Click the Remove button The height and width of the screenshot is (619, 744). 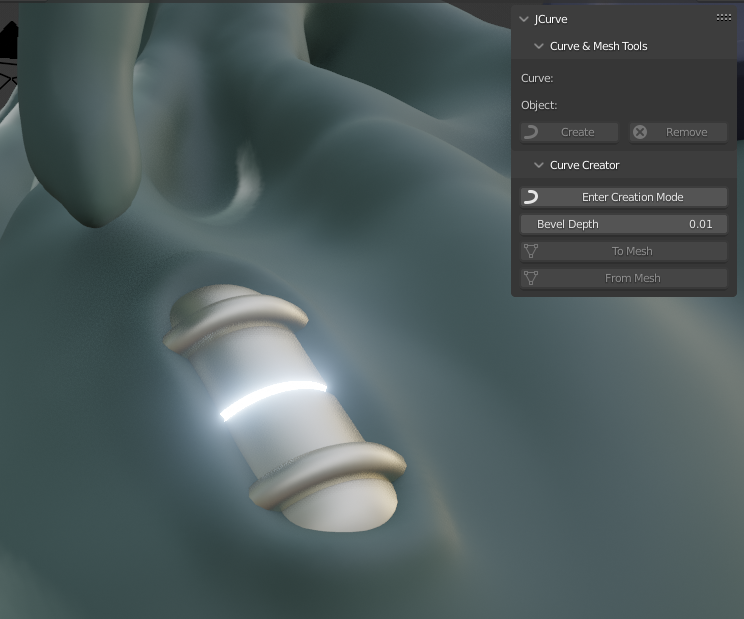678,132
